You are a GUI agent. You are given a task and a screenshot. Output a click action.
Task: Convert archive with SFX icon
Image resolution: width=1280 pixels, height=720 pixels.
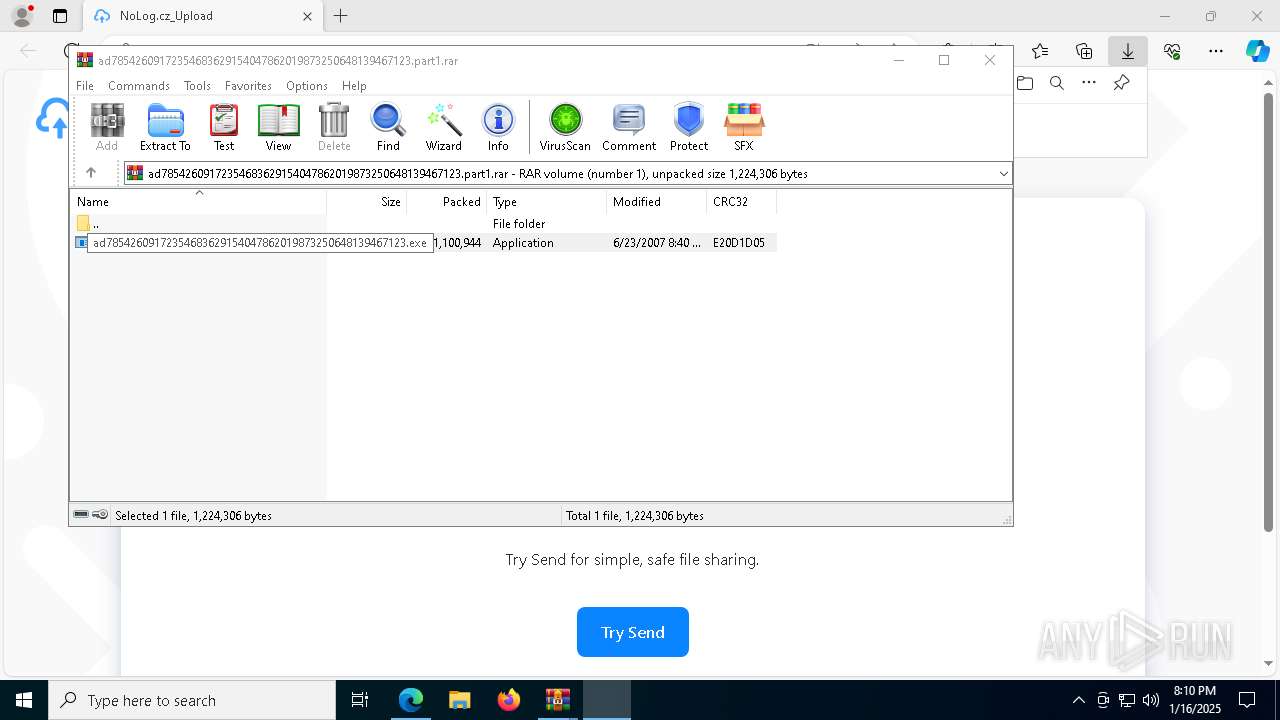coord(744,127)
